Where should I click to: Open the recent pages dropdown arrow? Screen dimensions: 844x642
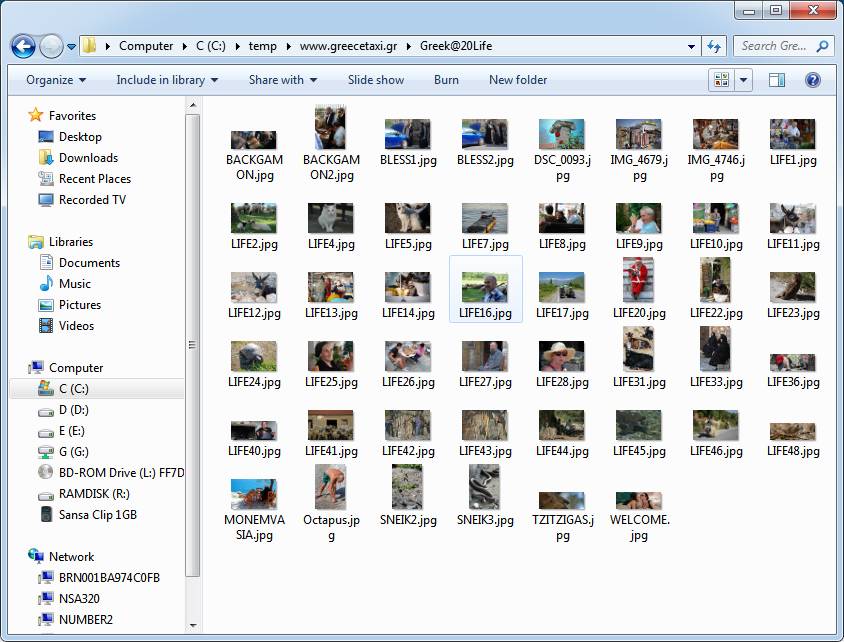71,47
